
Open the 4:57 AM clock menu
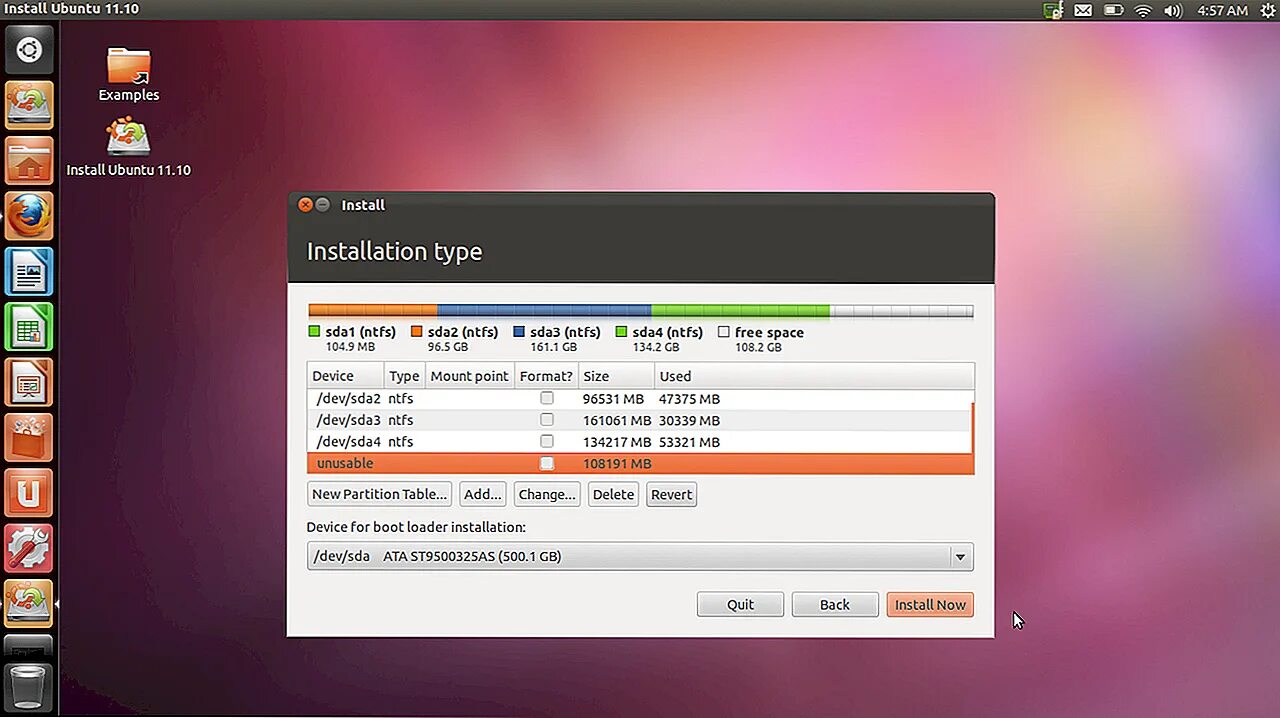pyautogui.click(x=1222, y=10)
